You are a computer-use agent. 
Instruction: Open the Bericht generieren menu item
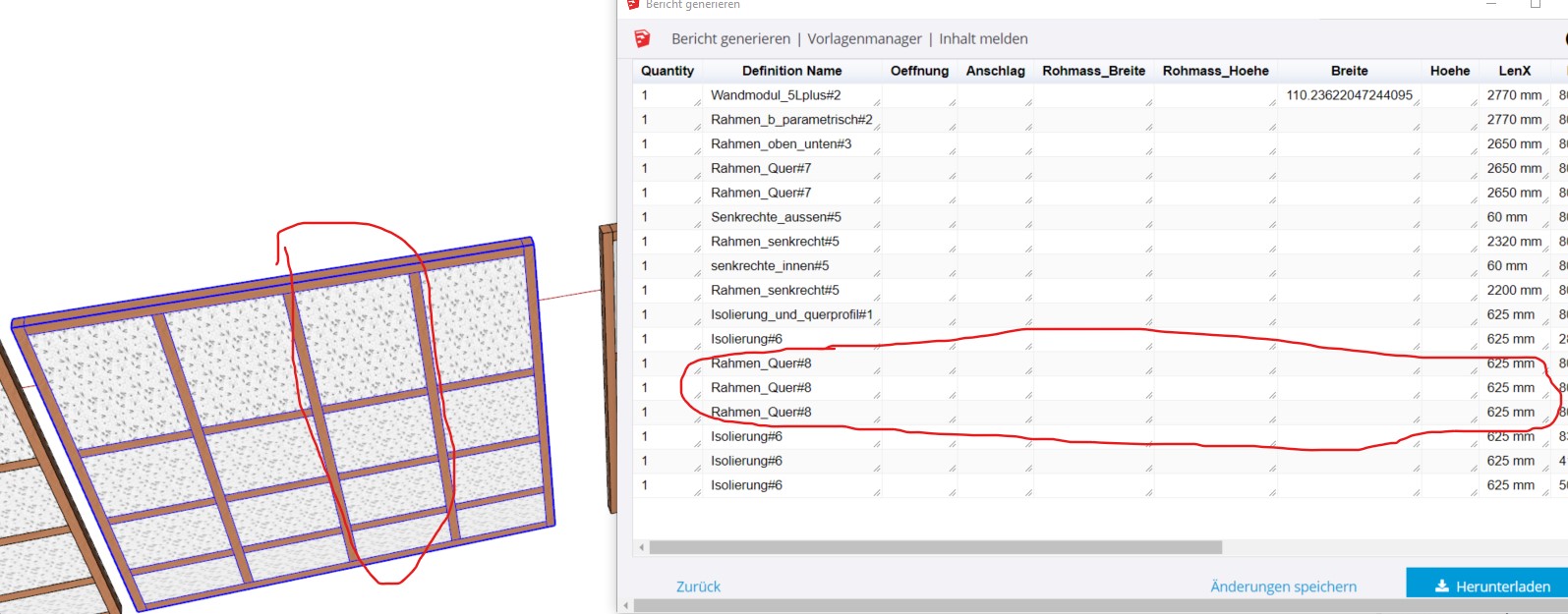point(730,39)
